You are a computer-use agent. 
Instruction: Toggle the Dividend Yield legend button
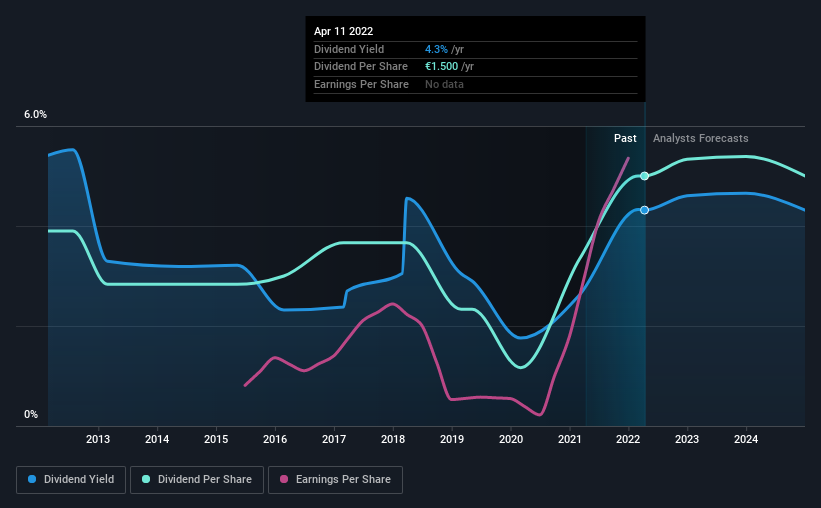[x=71, y=480]
